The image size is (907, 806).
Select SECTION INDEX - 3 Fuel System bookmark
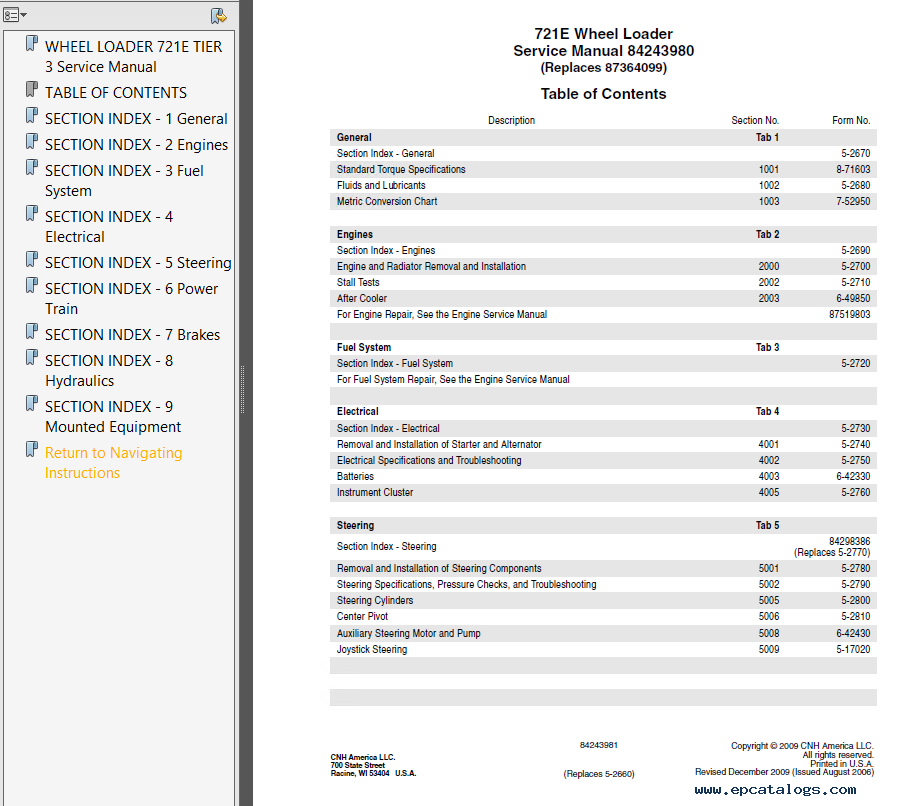[x=124, y=181]
